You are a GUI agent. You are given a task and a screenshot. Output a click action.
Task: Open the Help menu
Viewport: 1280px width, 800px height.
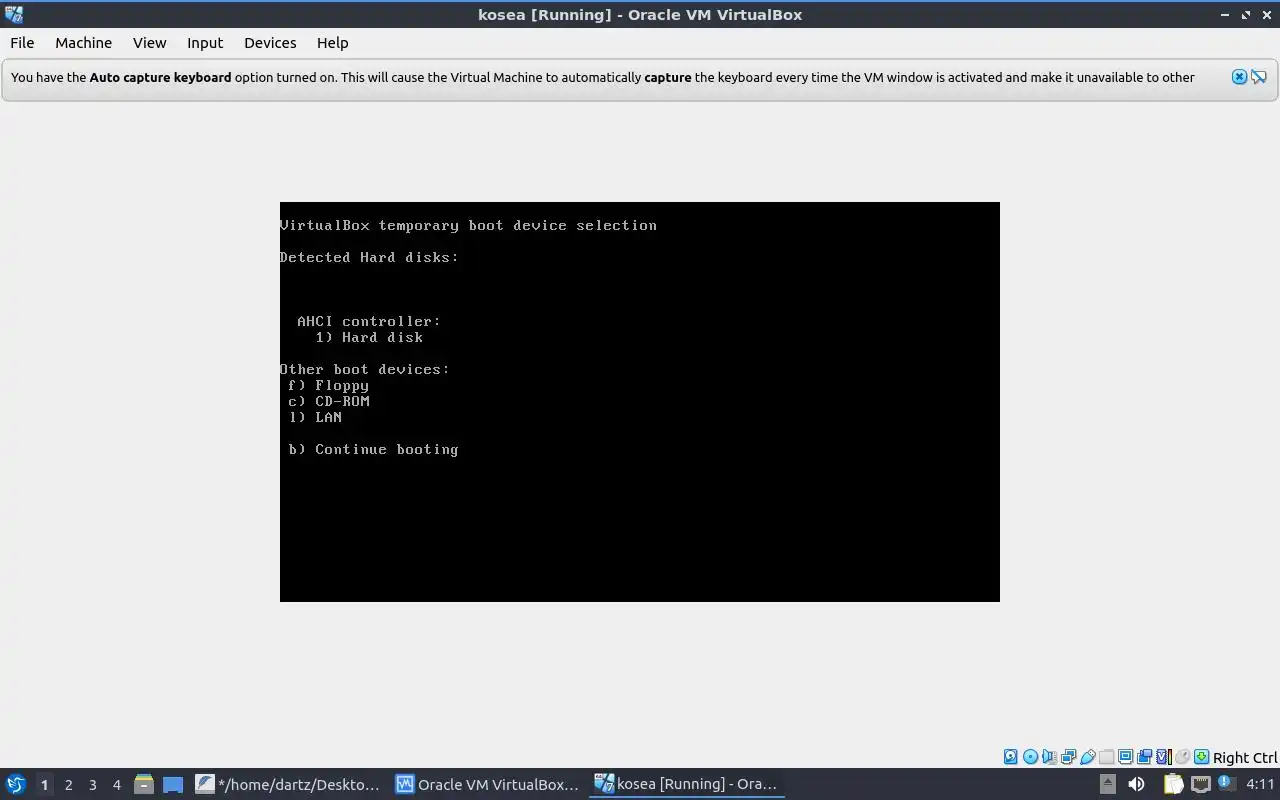click(333, 43)
